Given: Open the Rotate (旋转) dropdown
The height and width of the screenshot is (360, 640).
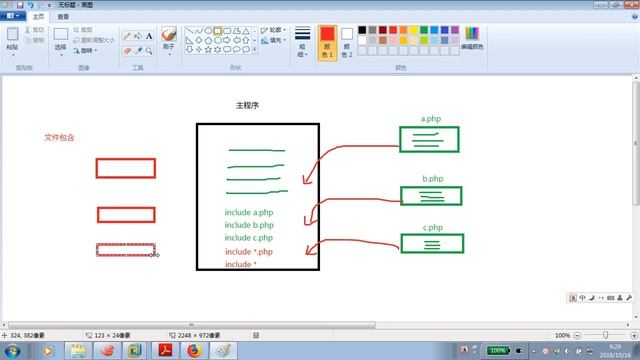Looking at the screenshot, I should click(x=86, y=51).
